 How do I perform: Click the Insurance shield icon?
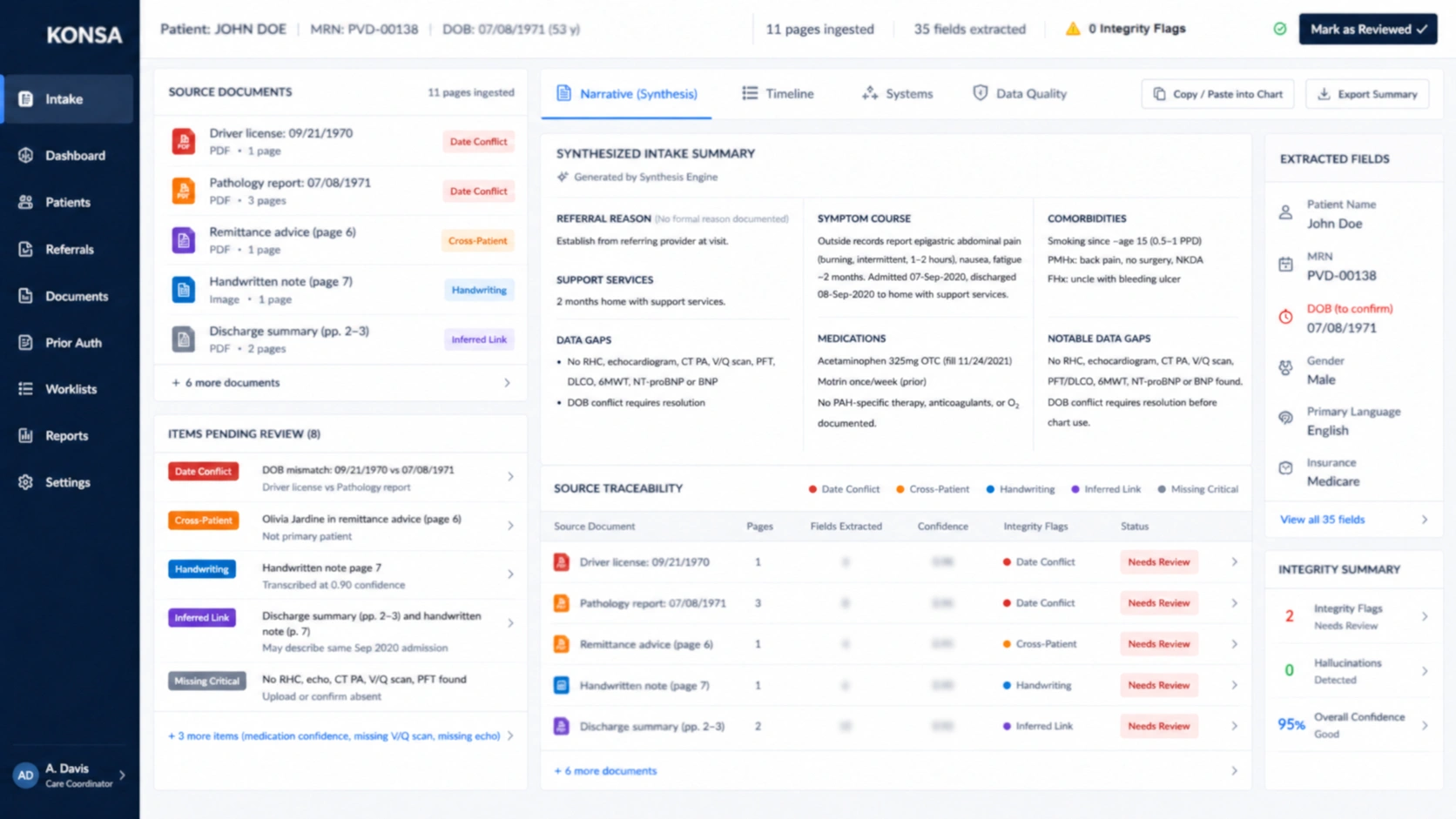(x=1285, y=468)
